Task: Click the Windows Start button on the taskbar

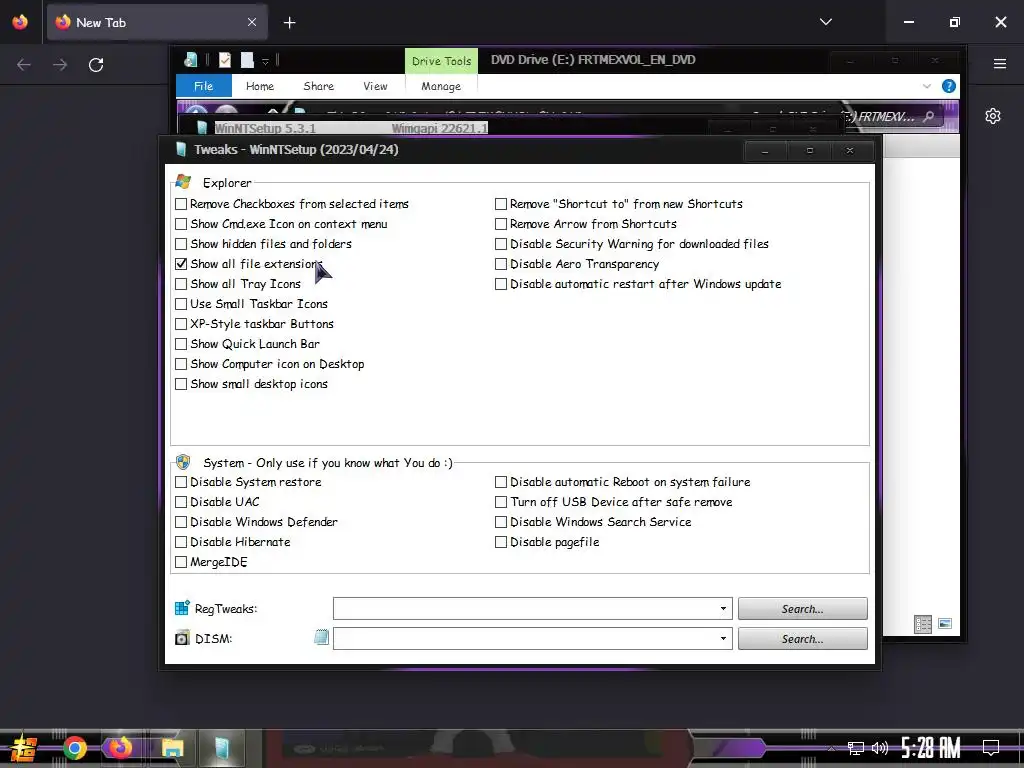Action: [24, 748]
